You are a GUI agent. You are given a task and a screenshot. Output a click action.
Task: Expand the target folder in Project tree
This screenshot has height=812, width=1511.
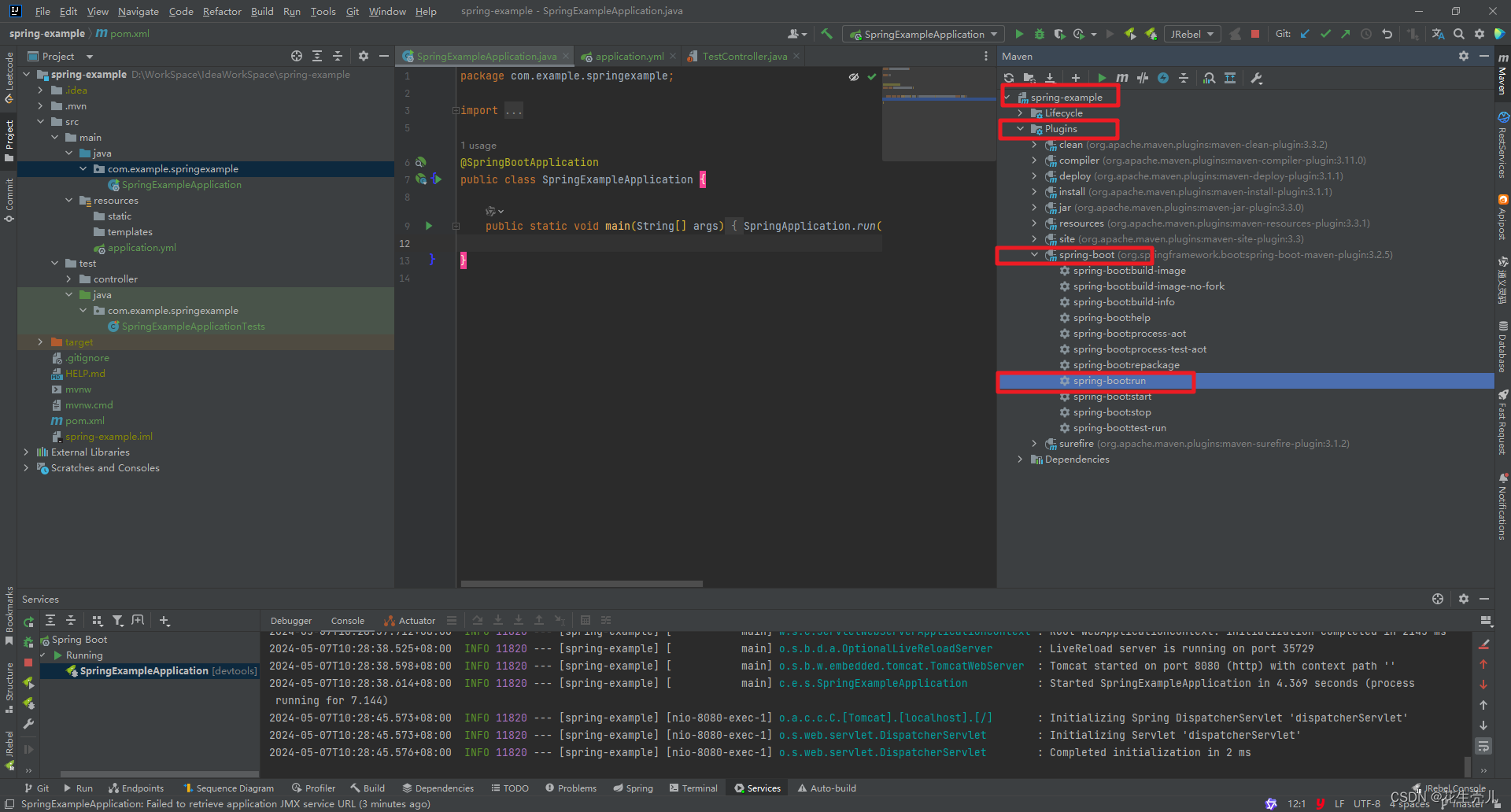pyautogui.click(x=40, y=341)
